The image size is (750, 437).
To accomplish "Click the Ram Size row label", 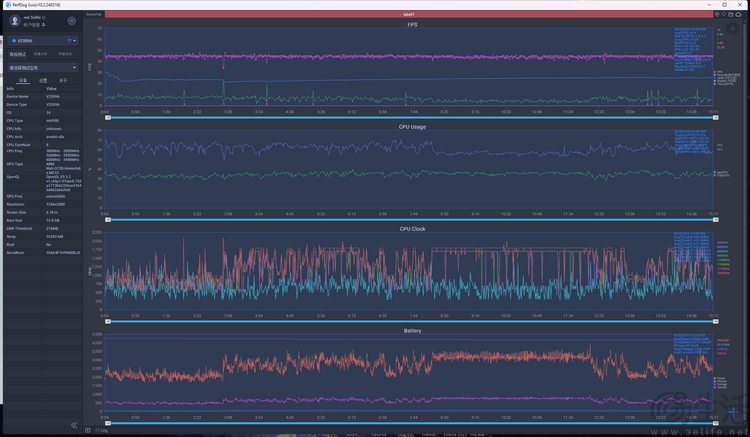I will coord(14,220).
